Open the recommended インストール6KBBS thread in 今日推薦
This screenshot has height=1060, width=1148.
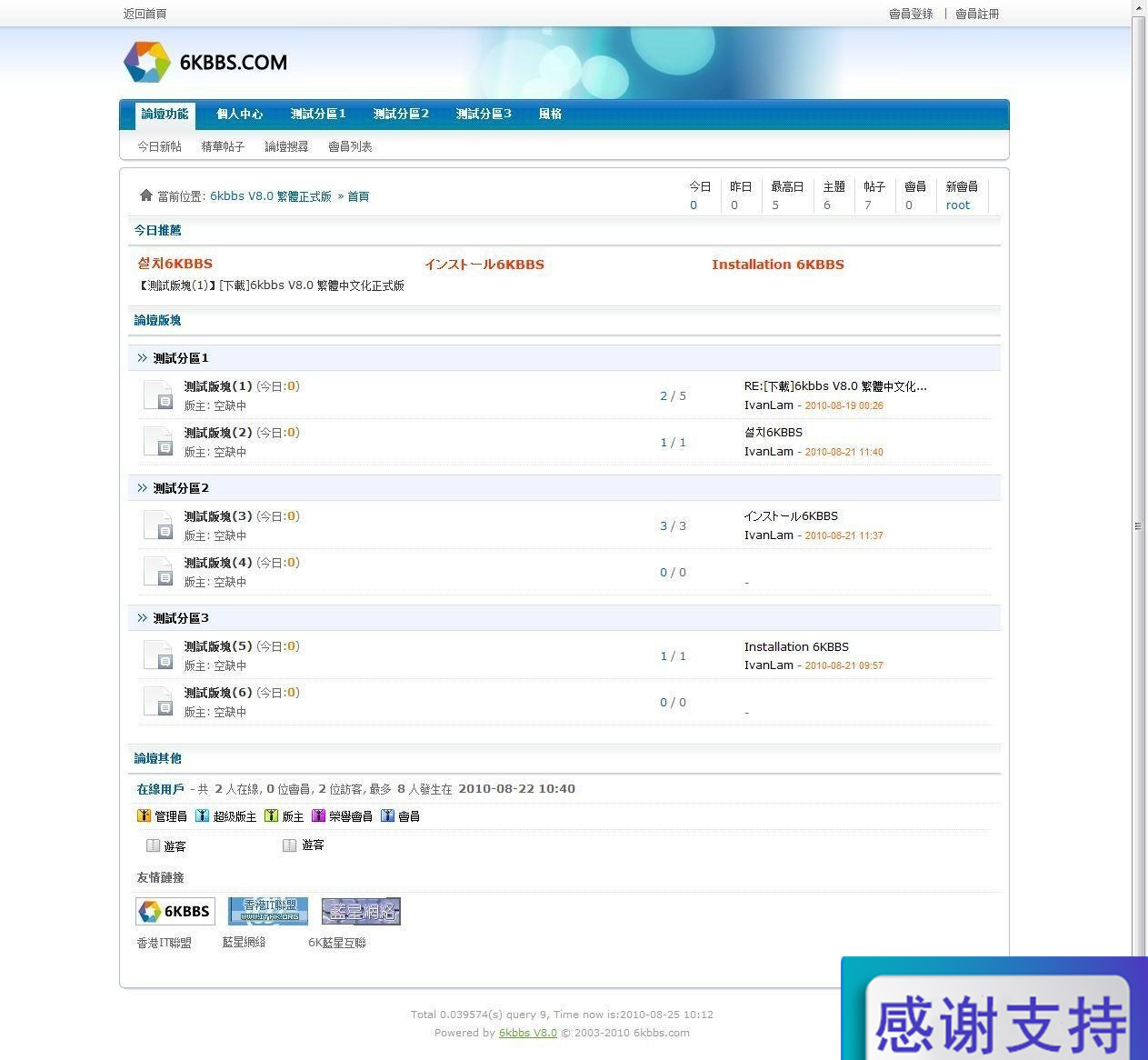pos(484,265)
